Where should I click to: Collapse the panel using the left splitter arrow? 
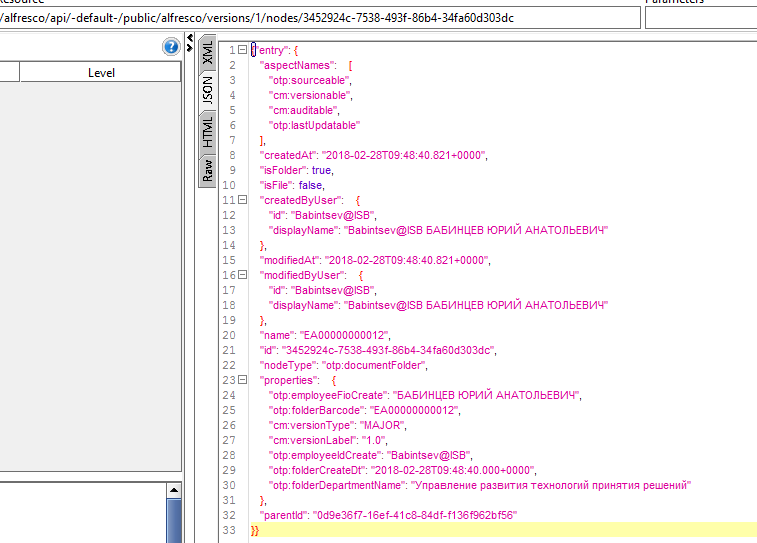(x=190, y=38)
